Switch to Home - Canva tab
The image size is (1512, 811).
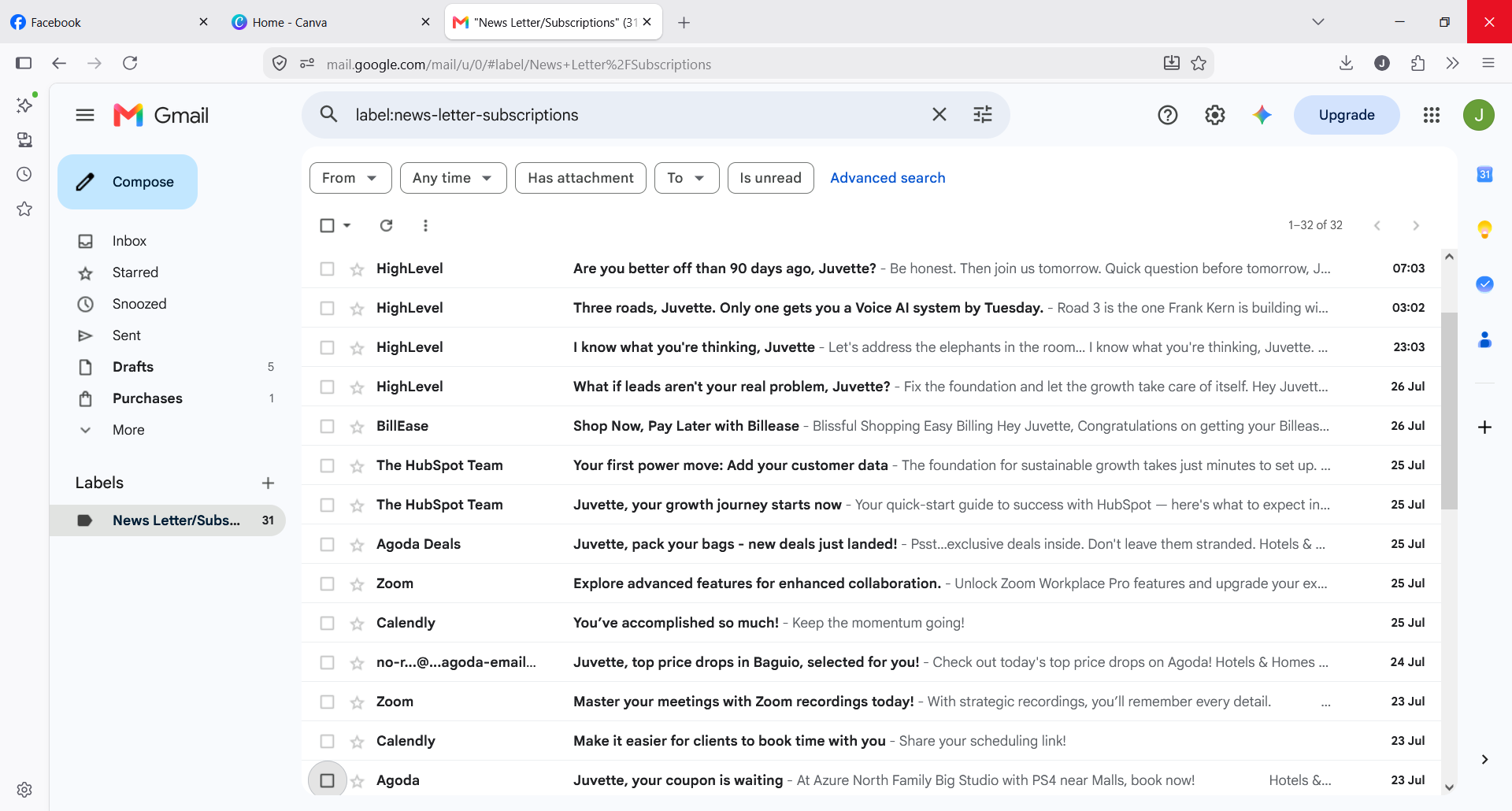pos(331,22)
